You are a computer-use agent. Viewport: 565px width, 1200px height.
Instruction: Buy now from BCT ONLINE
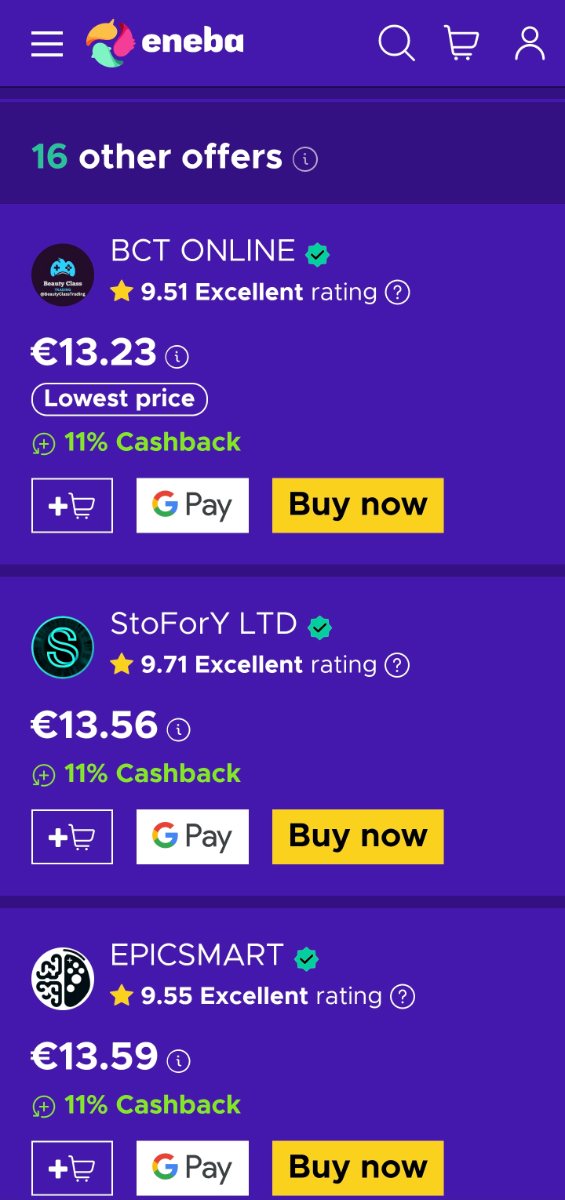[x=358, y=505]
